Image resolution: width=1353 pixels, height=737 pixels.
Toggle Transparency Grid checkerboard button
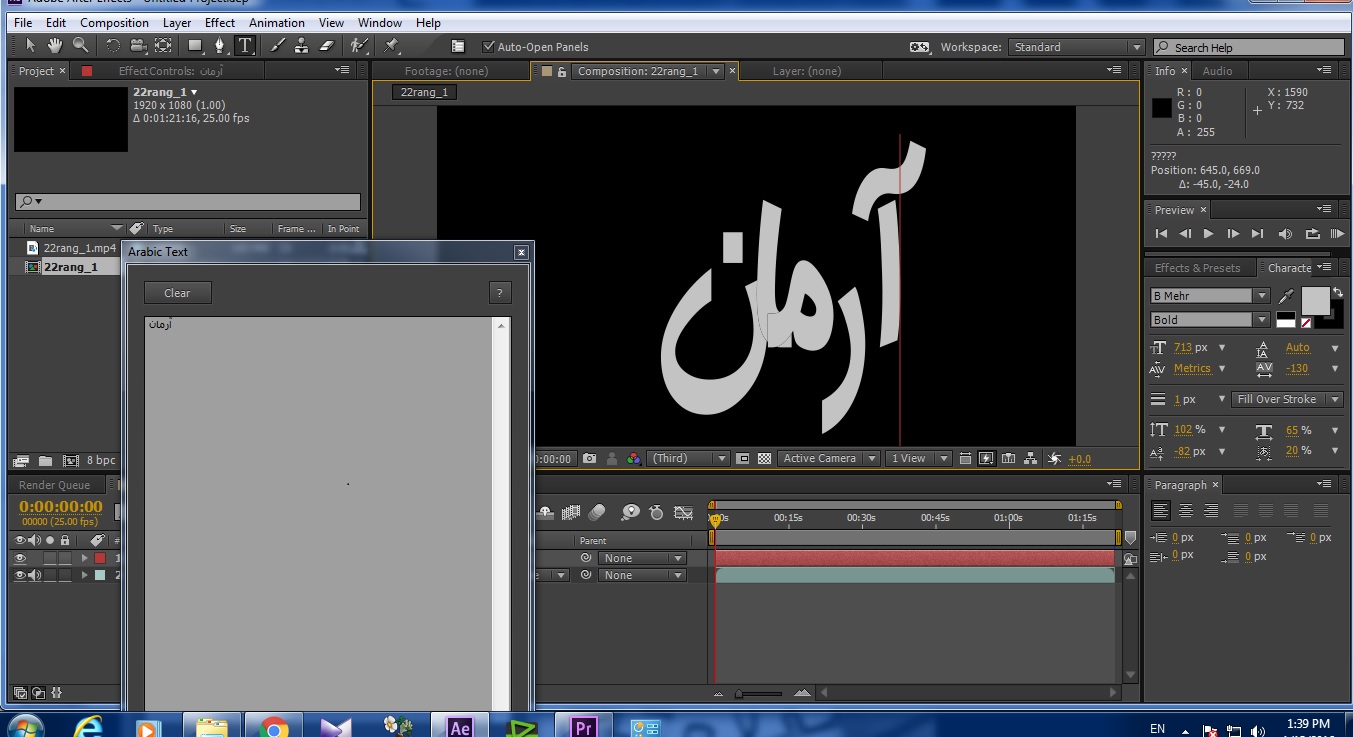click(765, 459)
